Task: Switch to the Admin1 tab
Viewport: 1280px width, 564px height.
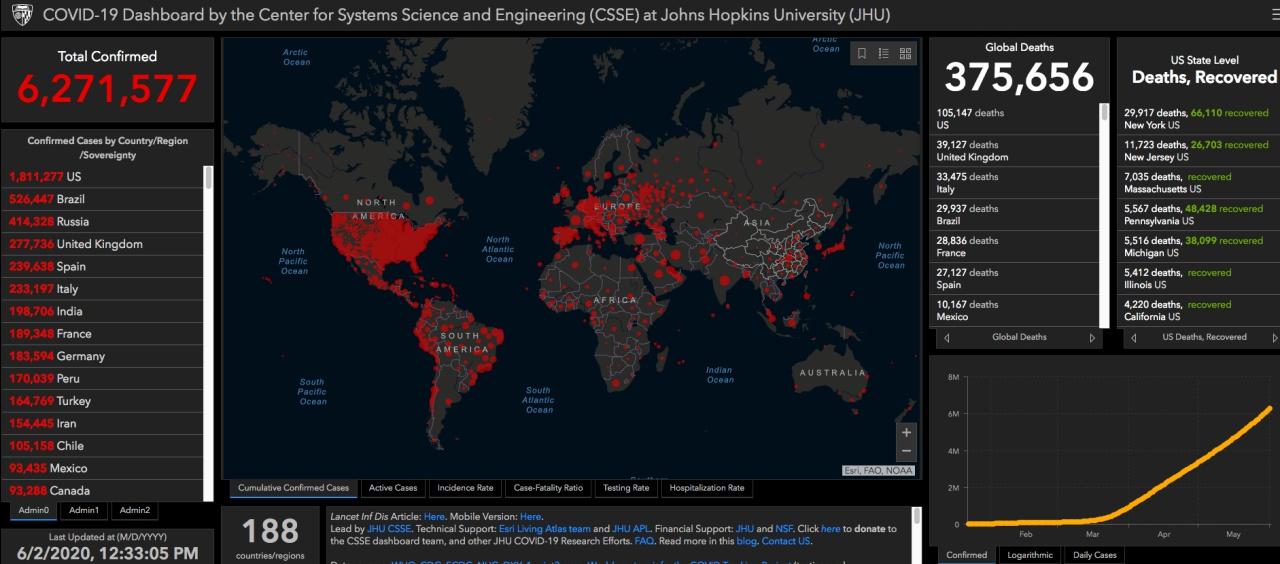Action: pos(83,511)
